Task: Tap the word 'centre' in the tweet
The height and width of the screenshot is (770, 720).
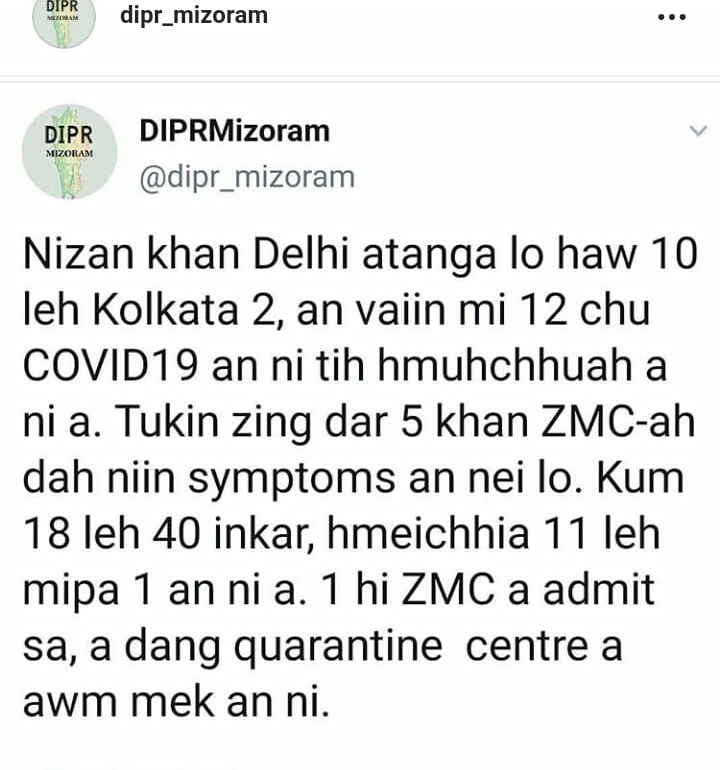Action: pyautogui.click(x=527, y=646)
